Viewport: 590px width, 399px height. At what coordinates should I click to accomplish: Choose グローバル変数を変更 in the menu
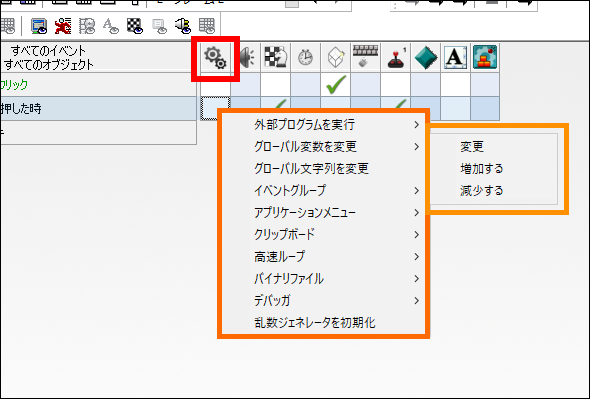click(x=324, y=146)
